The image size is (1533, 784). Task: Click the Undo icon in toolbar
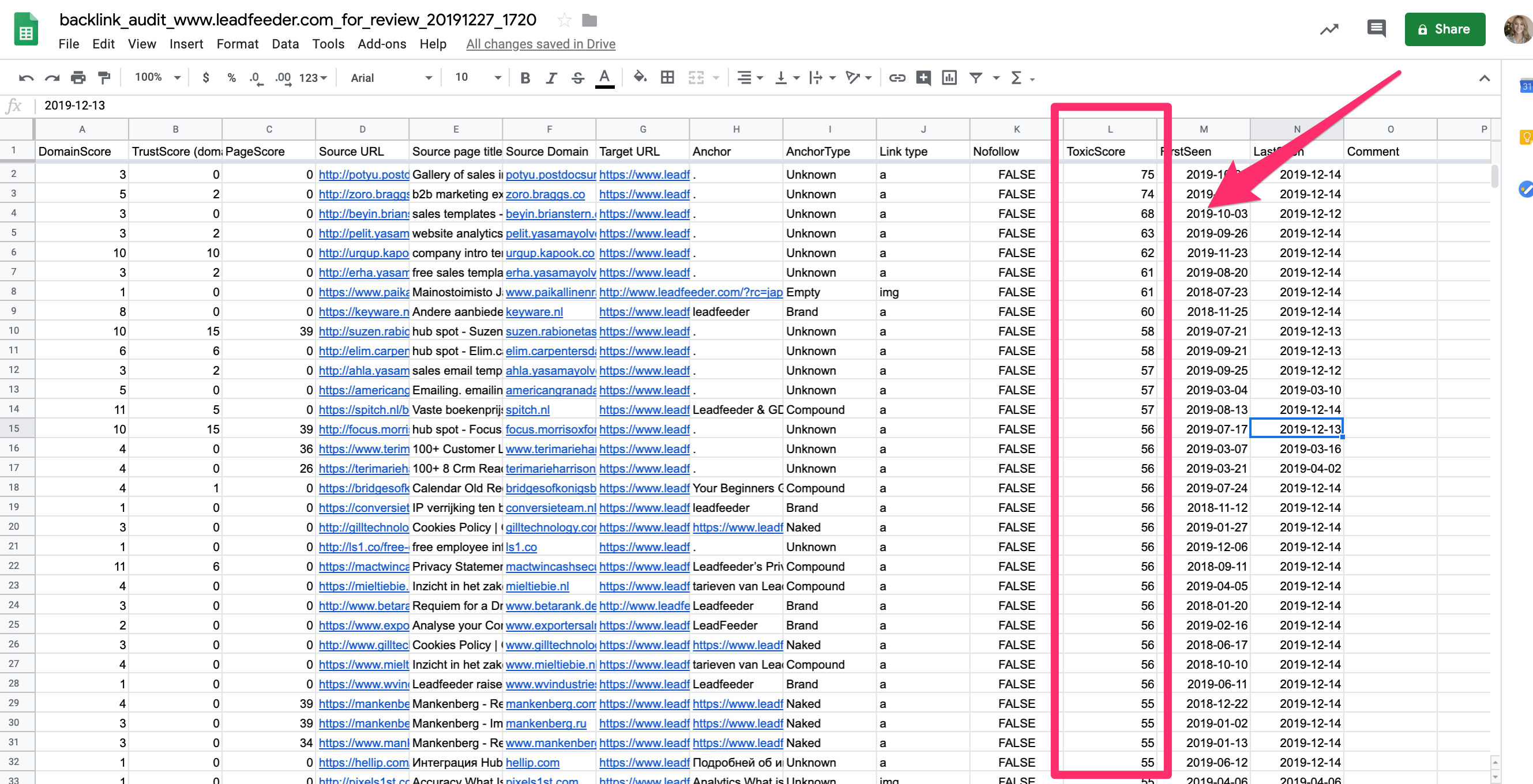pos(25,78)
